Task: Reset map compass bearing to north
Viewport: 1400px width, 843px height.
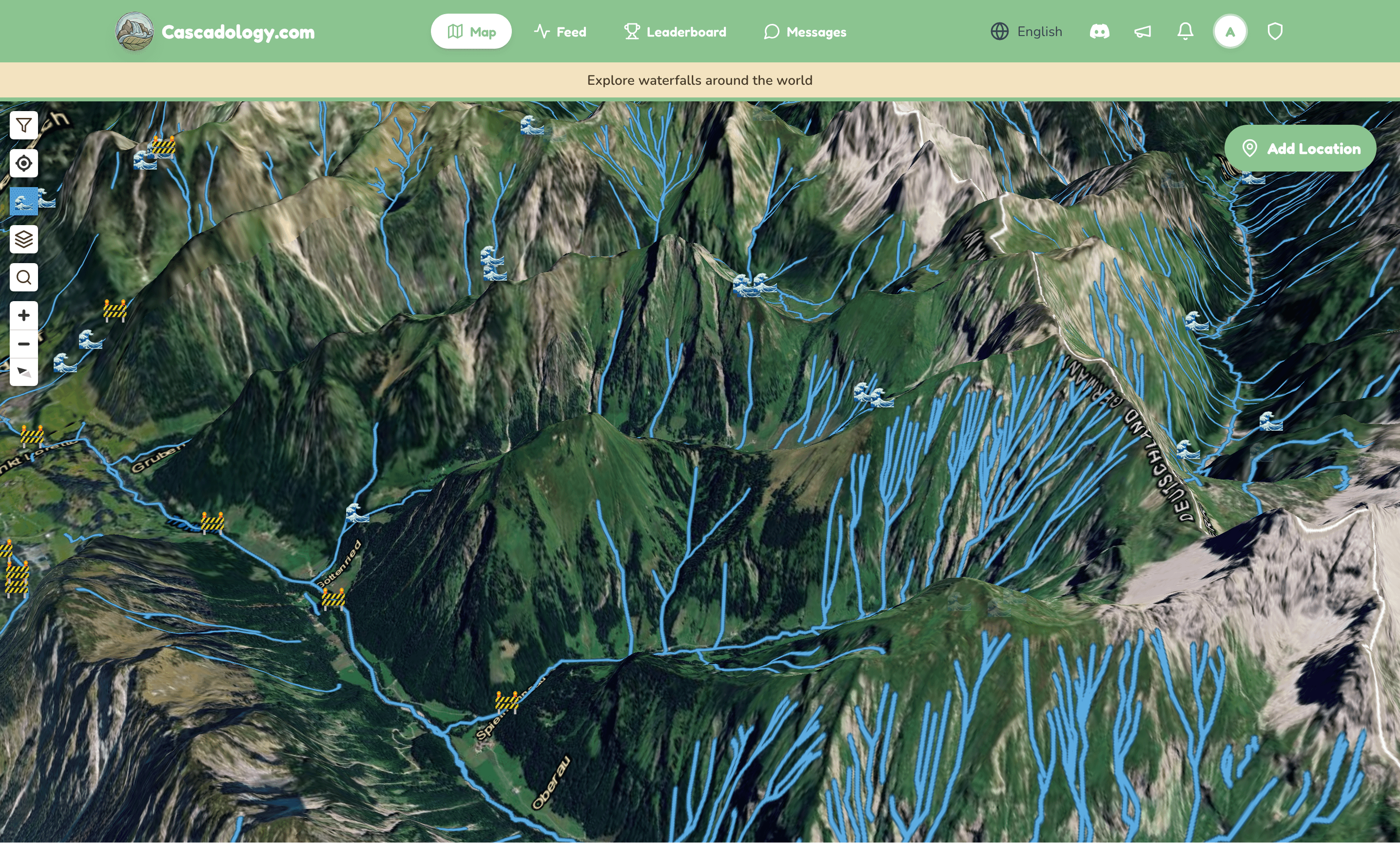Action: 23,372
